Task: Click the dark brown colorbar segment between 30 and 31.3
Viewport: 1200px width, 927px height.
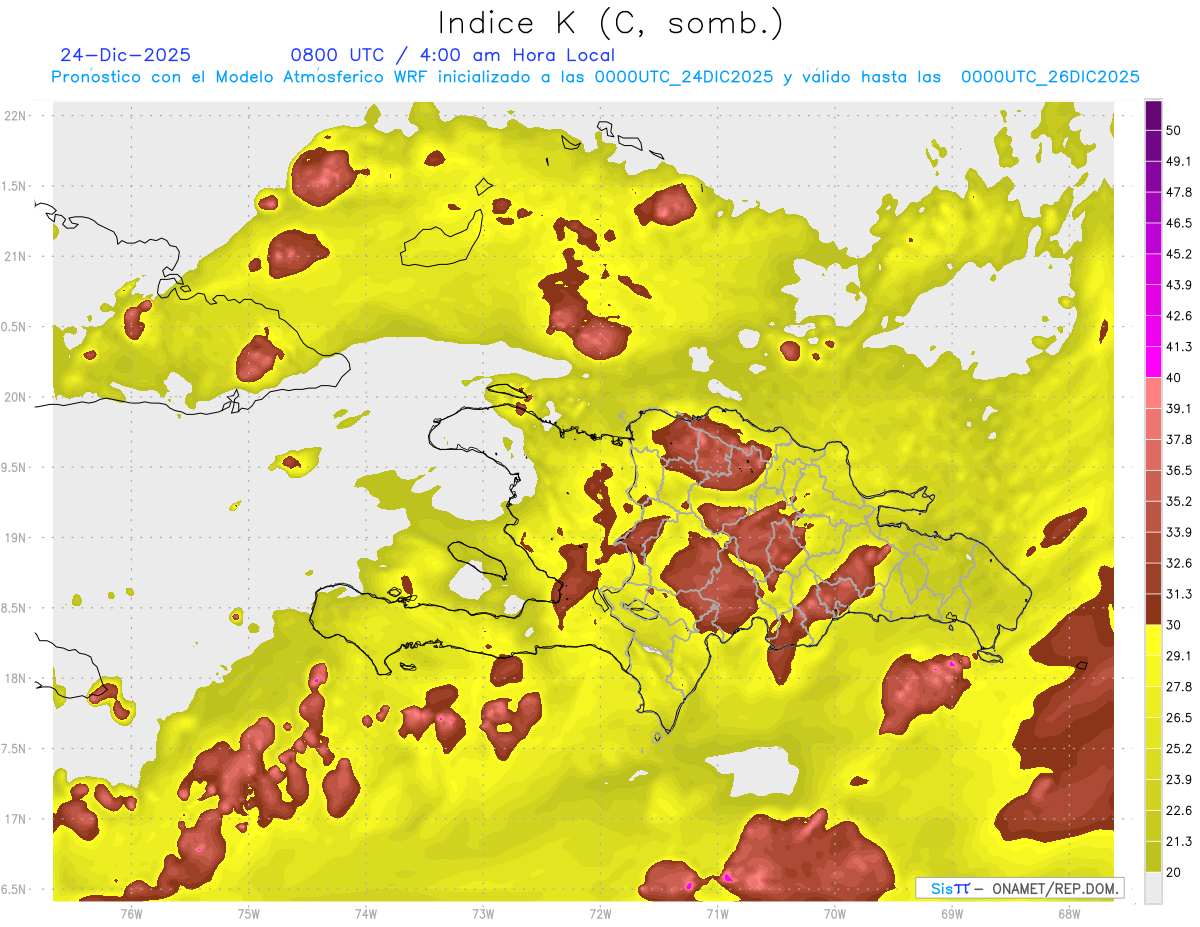Action: point(1153,609)
